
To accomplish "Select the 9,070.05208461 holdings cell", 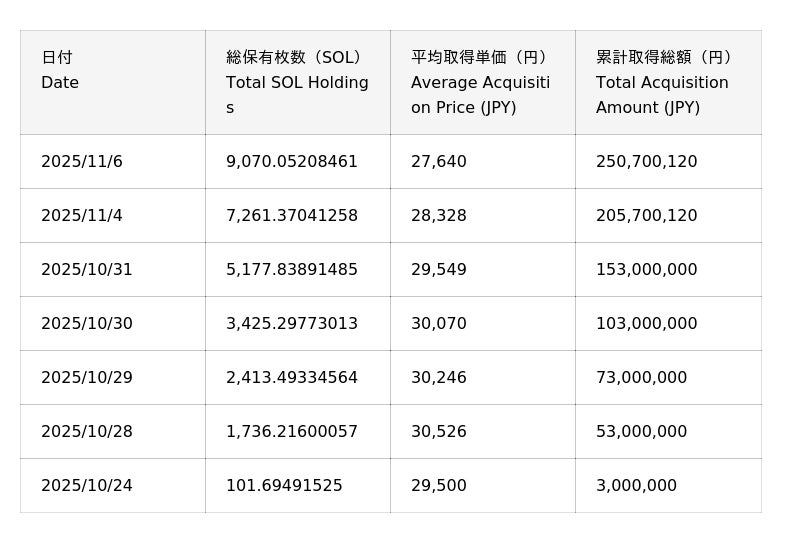I will click(x=292, y=162).
